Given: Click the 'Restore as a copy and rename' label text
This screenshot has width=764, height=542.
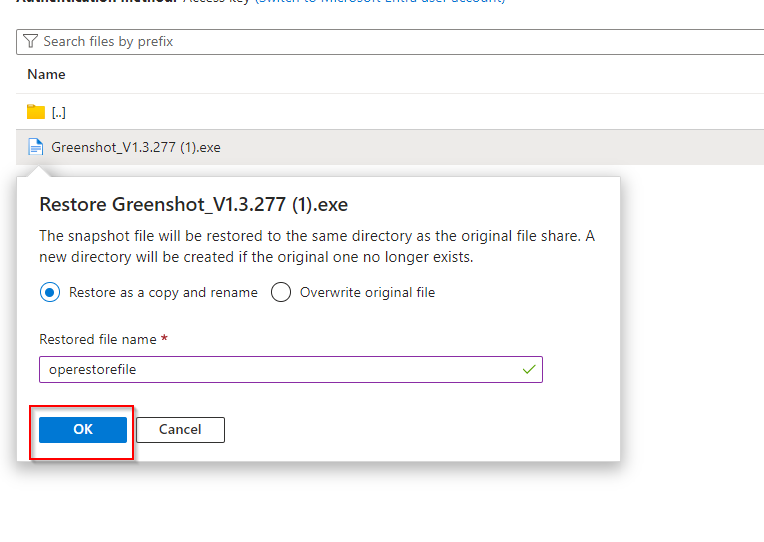Looking at the screenshot, I should tap(163, 293).
